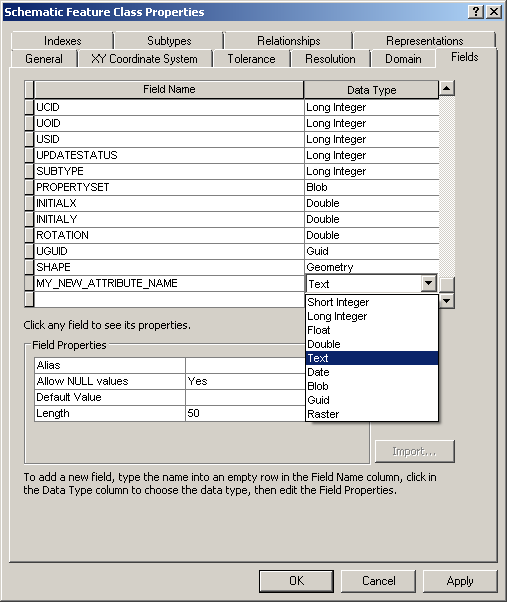The height and width of the screenshot is (602, 507).
Task: Select highlighted Text option in dropdown list
Action: coord(372,358)
